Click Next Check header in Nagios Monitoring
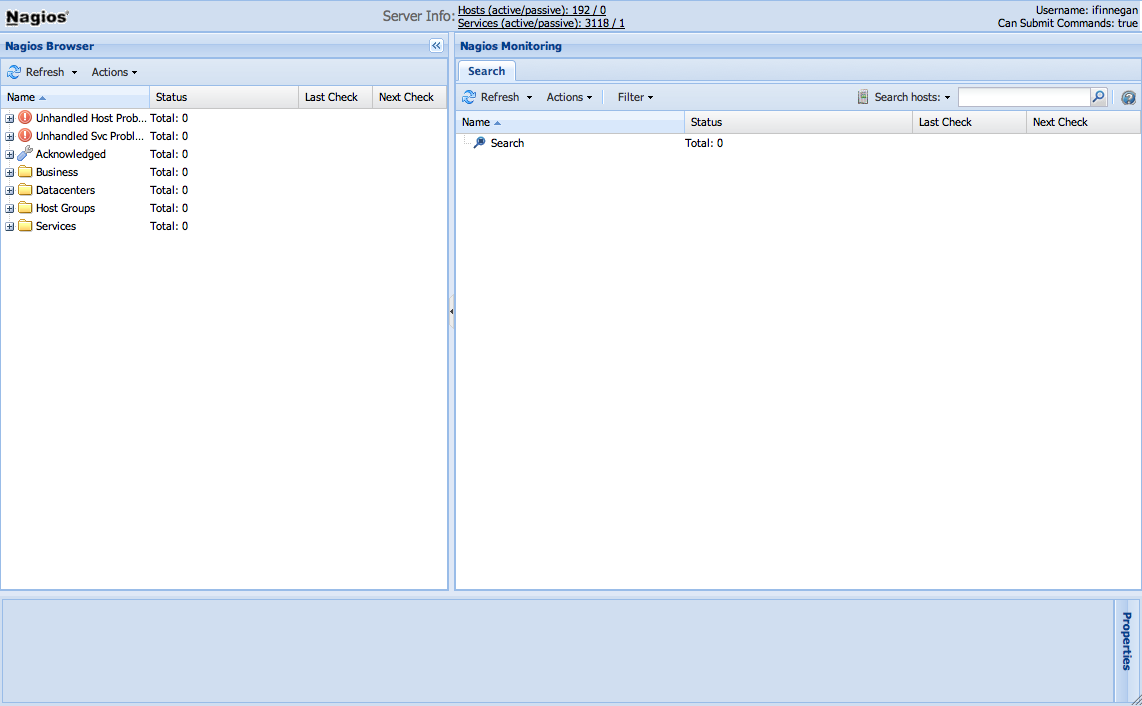This screenshot has height=706, width=1142. click(1083, 122)
